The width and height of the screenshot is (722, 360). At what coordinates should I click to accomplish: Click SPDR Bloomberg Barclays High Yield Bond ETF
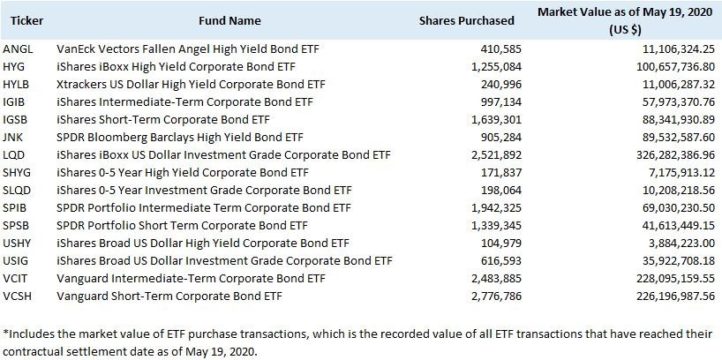click(186, 137)
